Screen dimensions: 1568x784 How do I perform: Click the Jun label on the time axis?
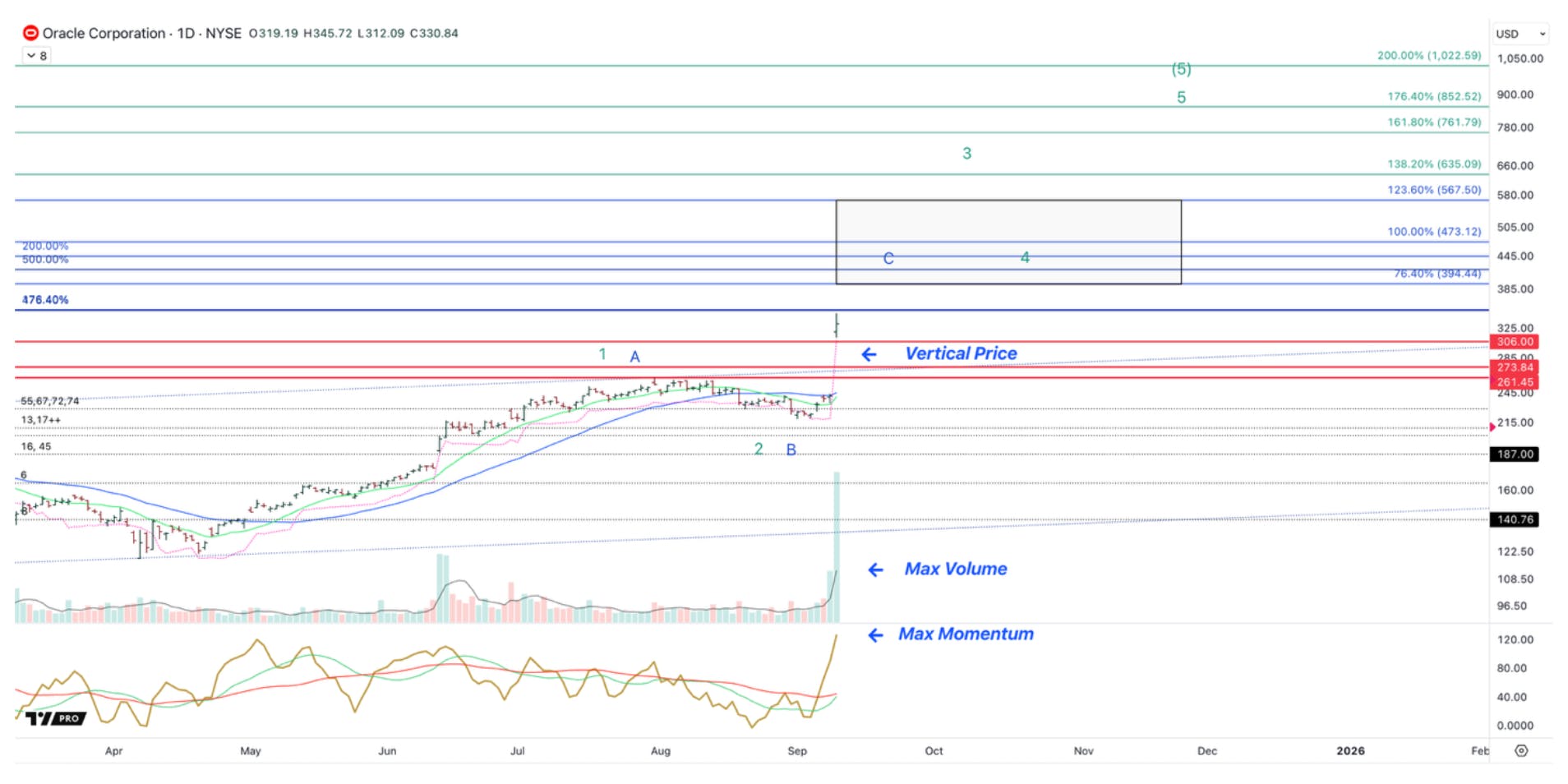[x=387, y=750]
